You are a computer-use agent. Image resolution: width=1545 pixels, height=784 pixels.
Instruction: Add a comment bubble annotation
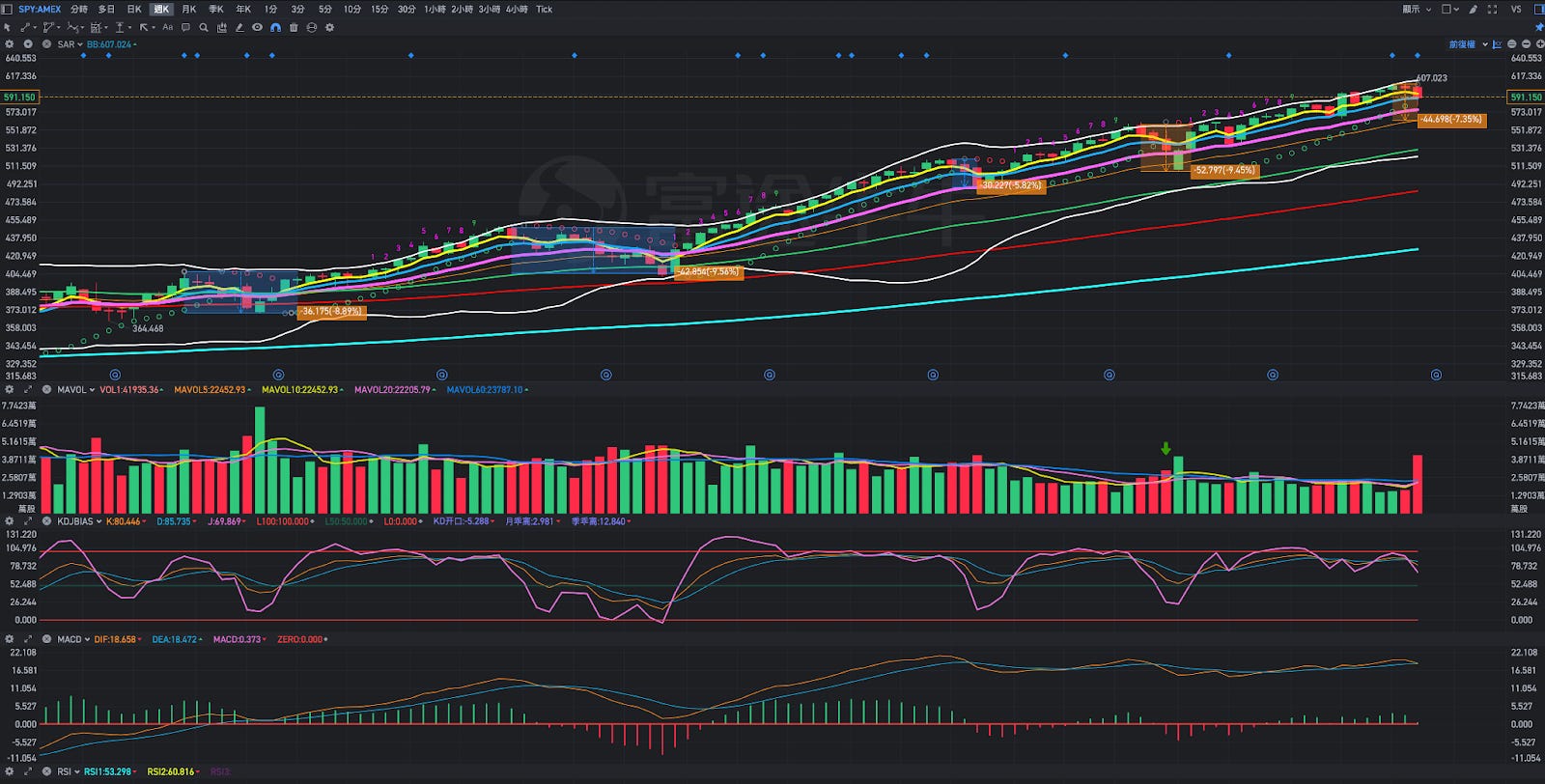[185, 27]
